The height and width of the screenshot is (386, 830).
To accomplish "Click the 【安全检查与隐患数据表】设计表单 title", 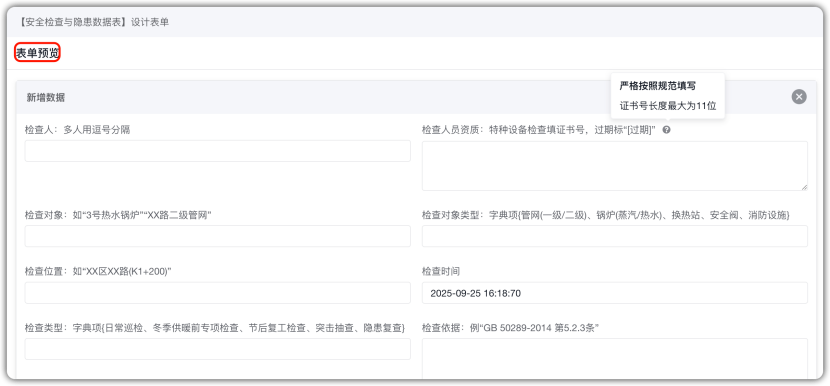I will (93, 23).
